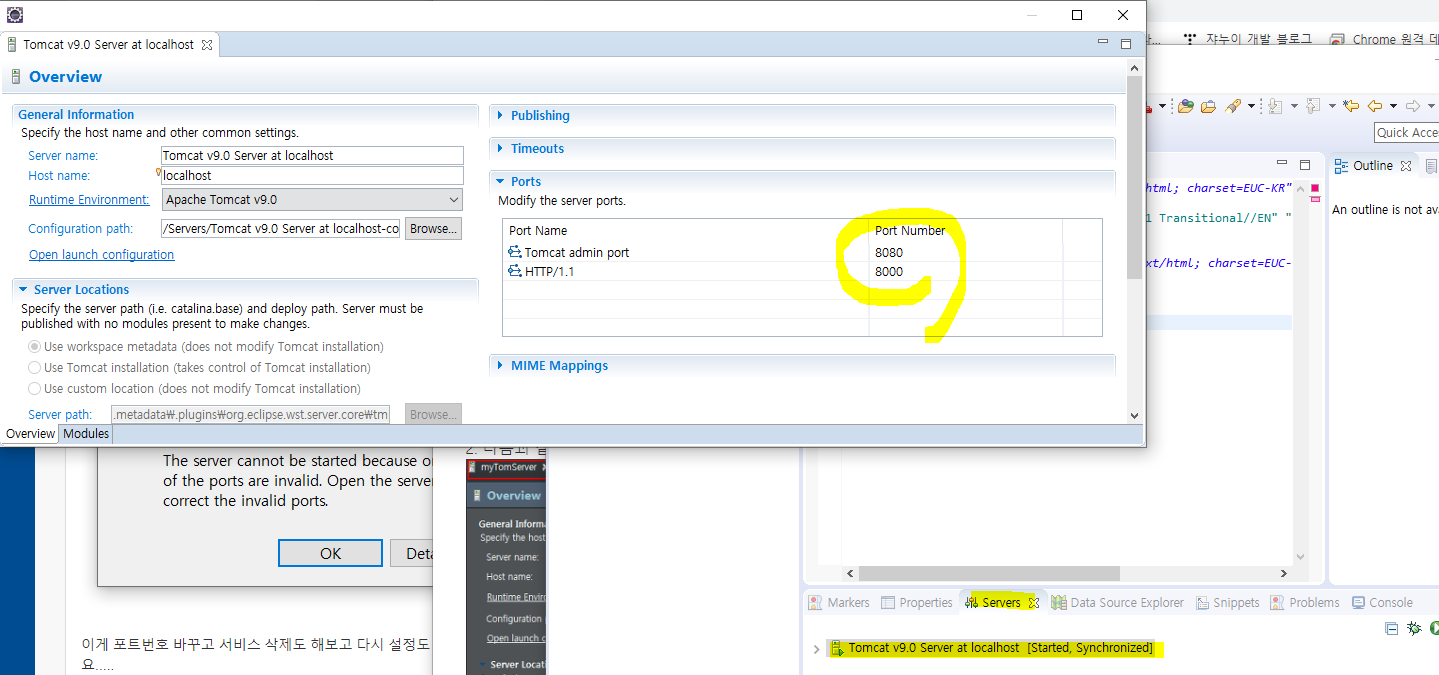This screenshot has width=1439, height=675.
Task: Open the Search icon's dropdown arrow
Action: [1249, 106]
